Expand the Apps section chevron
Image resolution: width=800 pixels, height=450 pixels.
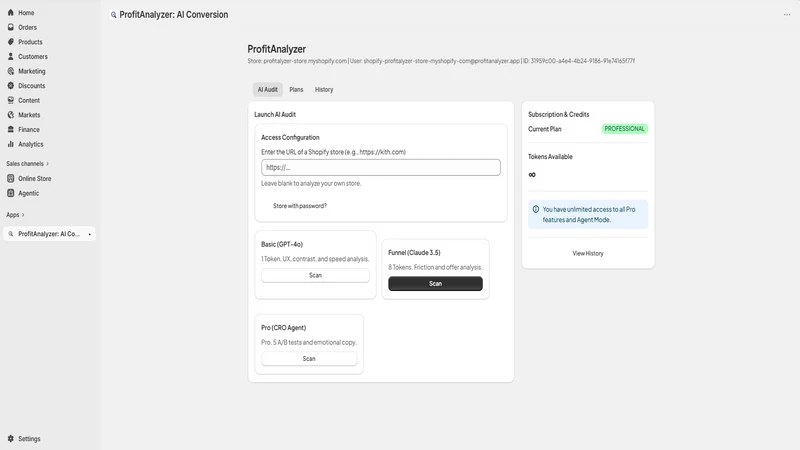[x=23, y=215]
